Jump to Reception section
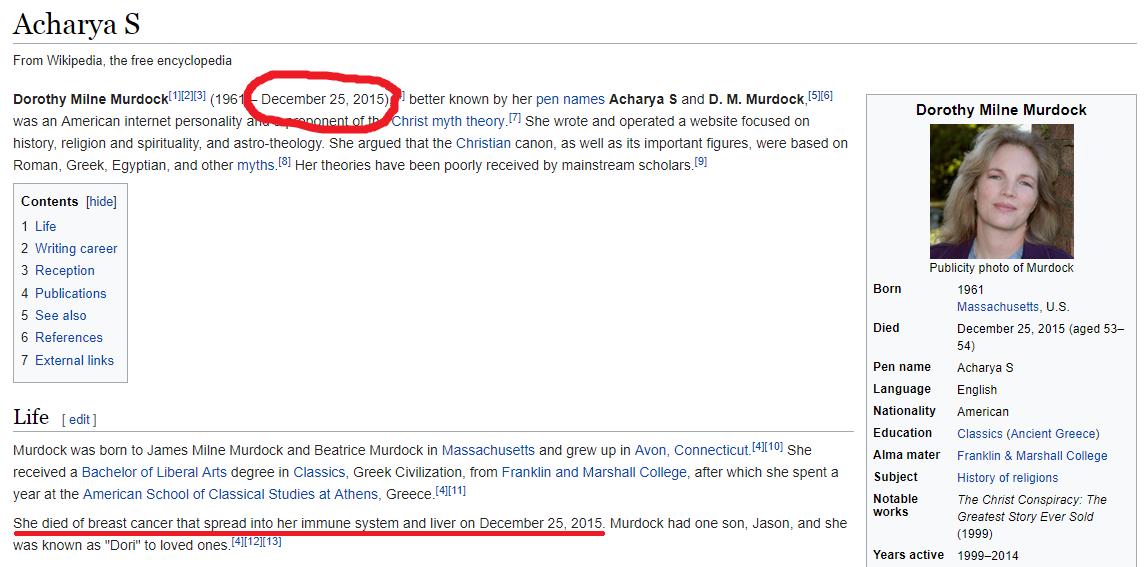Viewport: 1147px width, 567px height. (x=64, y=271)
